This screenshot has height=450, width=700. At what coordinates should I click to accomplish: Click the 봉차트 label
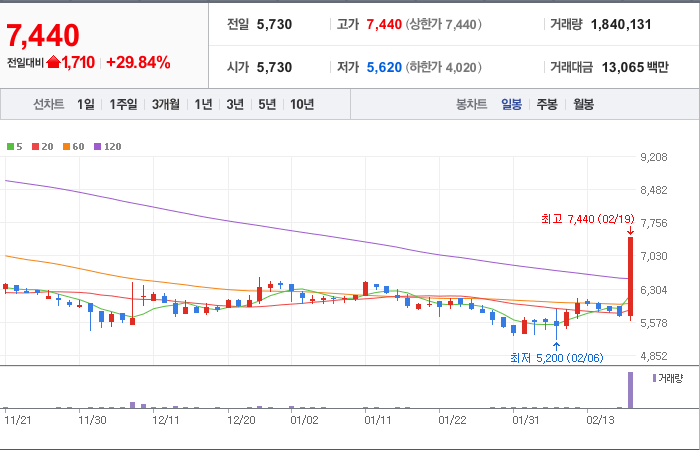click(471, 105)
